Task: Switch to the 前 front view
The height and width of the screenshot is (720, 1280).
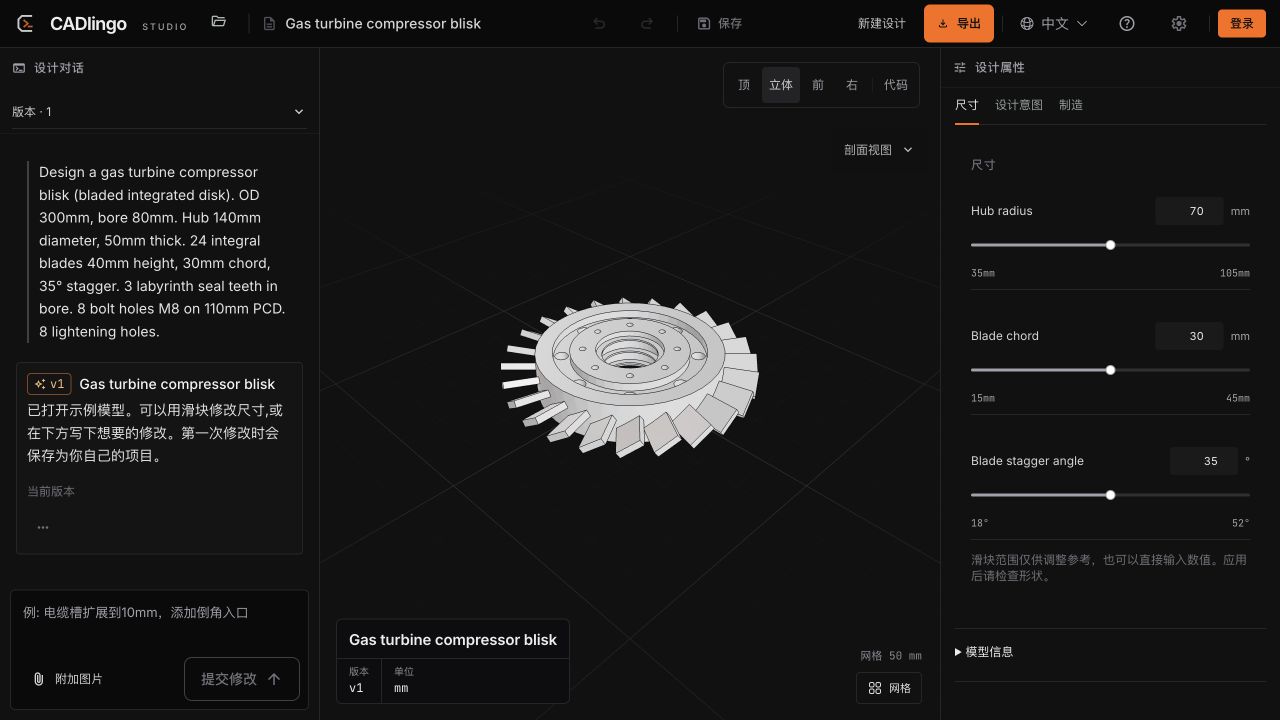Action: (818, 85)
